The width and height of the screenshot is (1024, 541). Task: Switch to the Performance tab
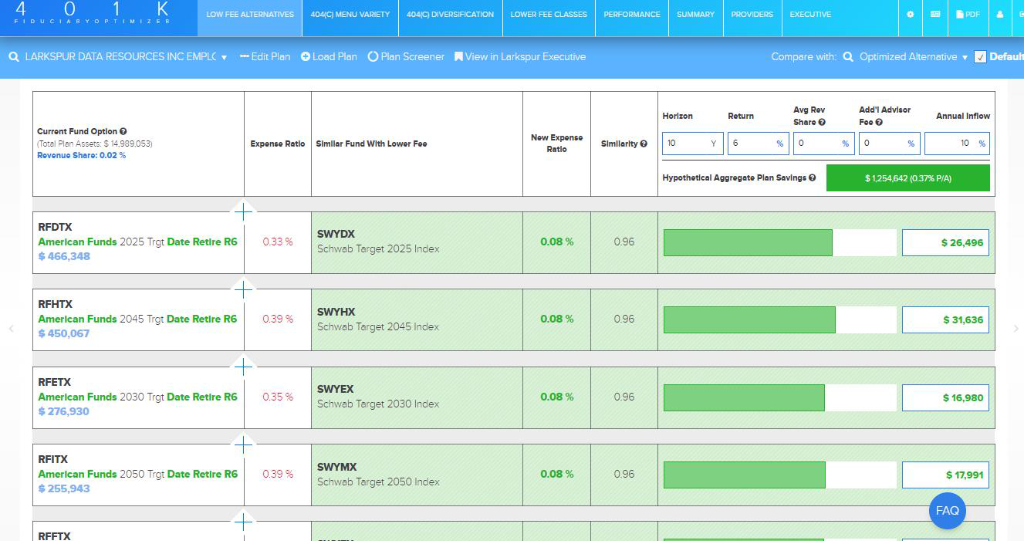[x=633, y=15]
